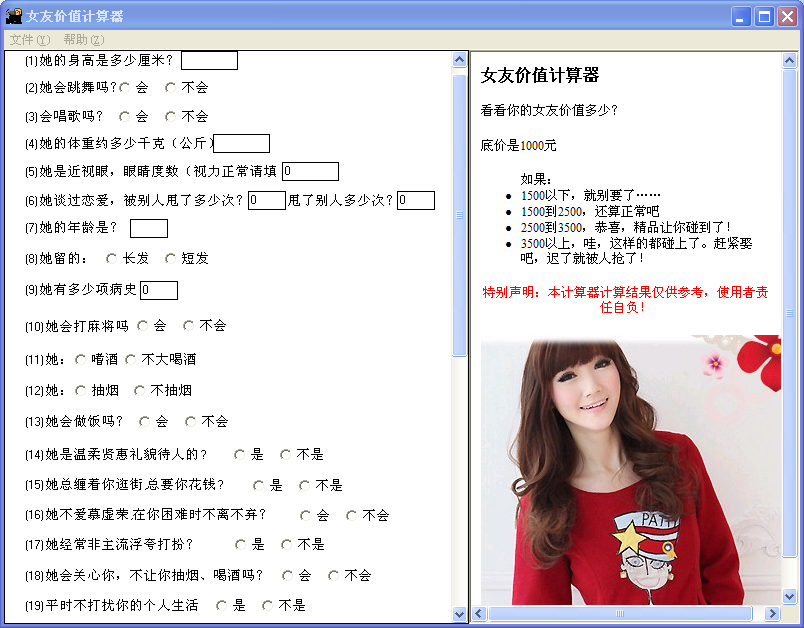Click the right panel horizontal scroll-left arrow
The width and height of the screenshot is (804, 628).
(479, 614)
